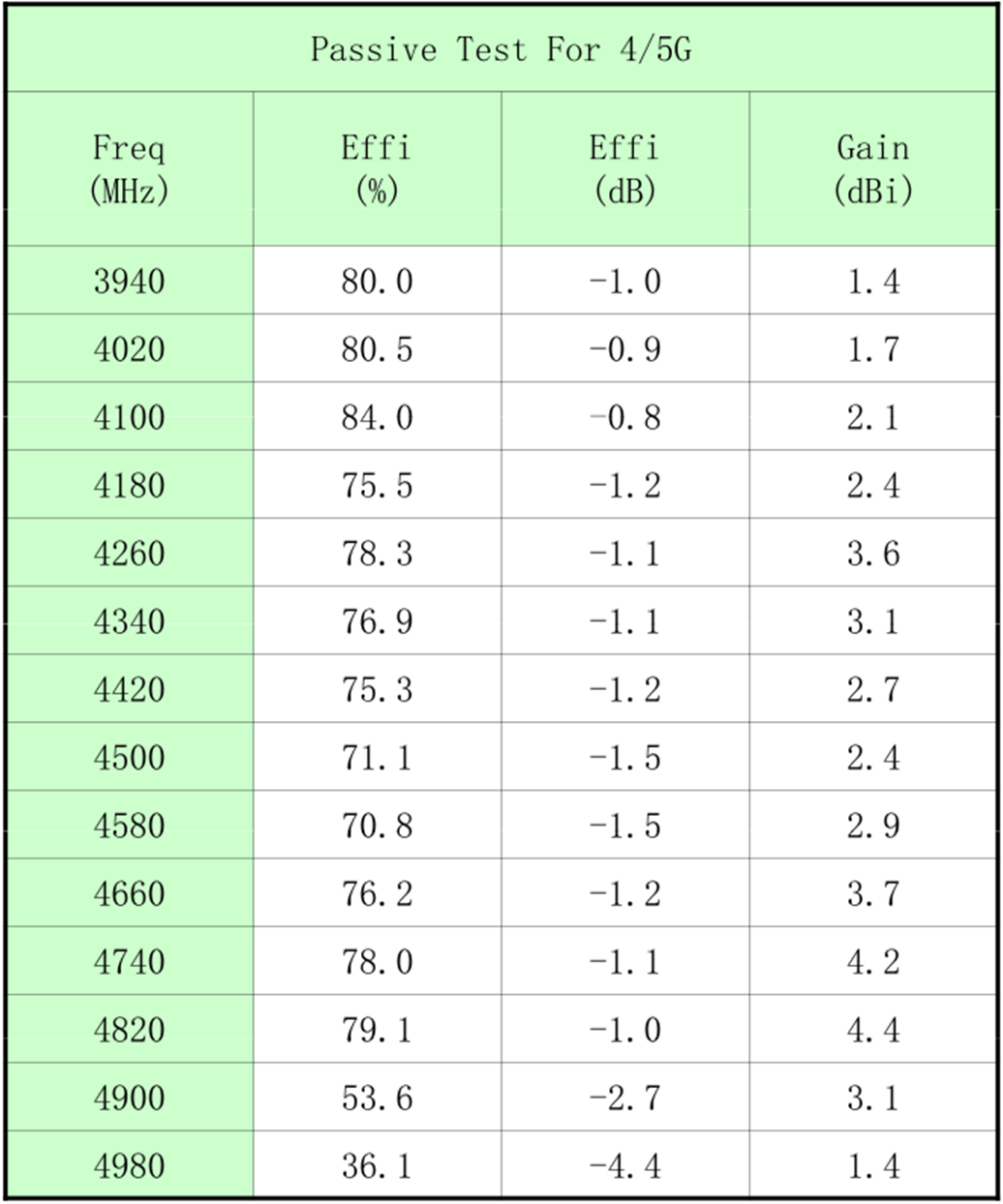The image size is (1003, 1204).
Task: Select gain value 4.4
Action: 873,1030
